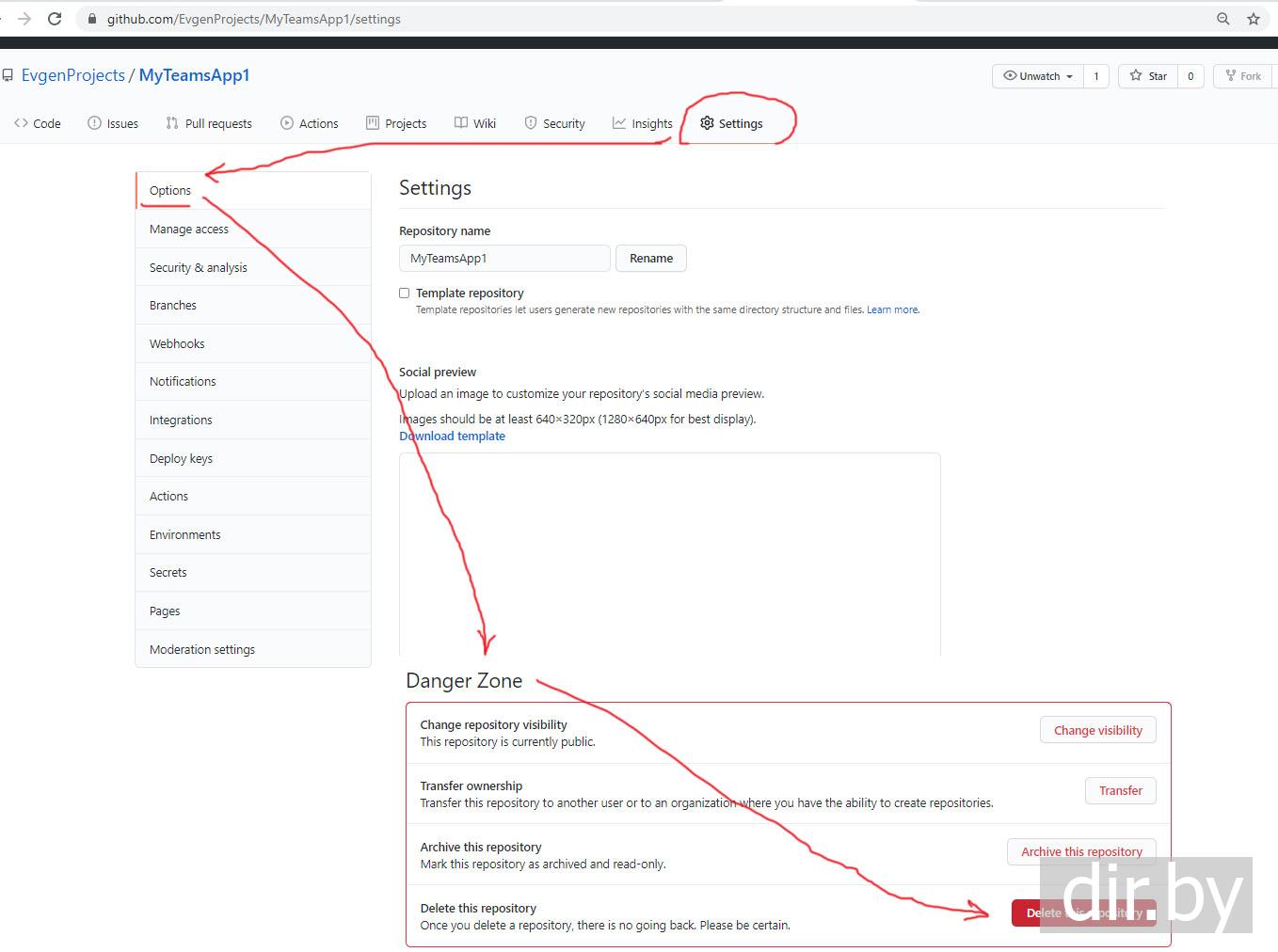Select Integrations in settings sidebar
The width and height of the screenshot is (1278, 952).
click(x=253, y=420)
